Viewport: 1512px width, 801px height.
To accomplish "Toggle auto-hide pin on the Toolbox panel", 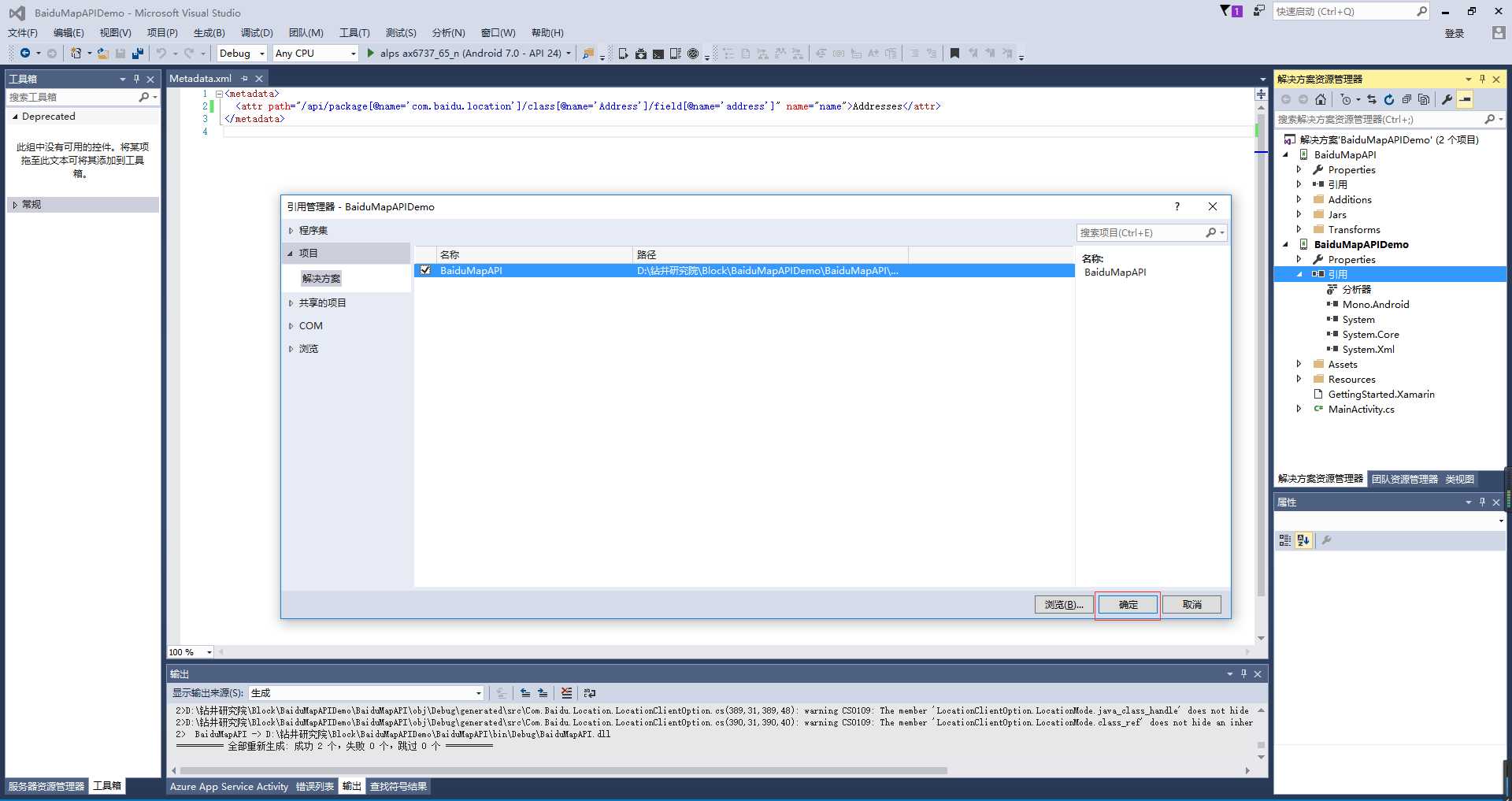I will [x=136, y=79].
